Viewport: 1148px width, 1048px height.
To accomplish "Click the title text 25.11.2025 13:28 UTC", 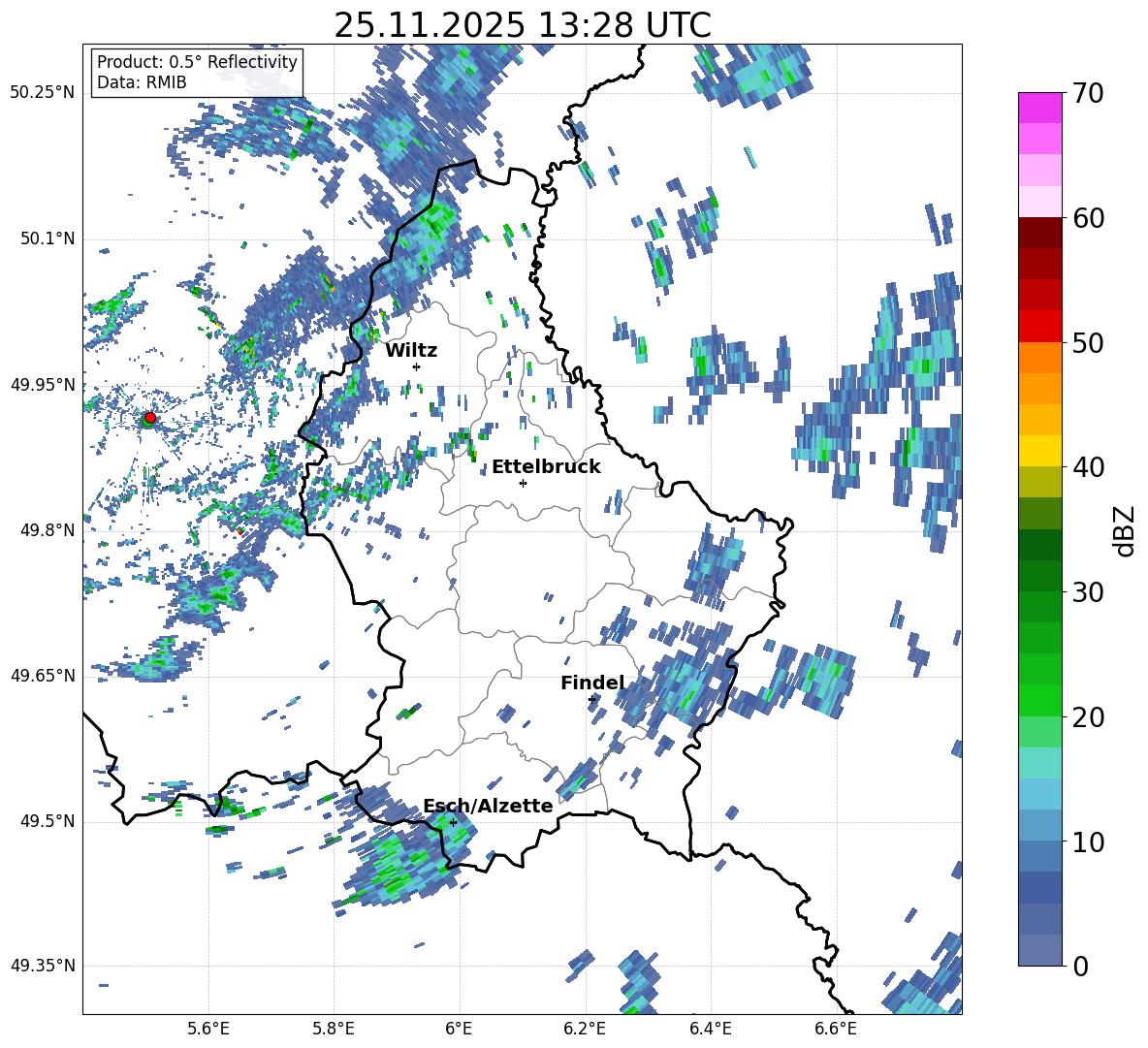I will tap(522, 25).
